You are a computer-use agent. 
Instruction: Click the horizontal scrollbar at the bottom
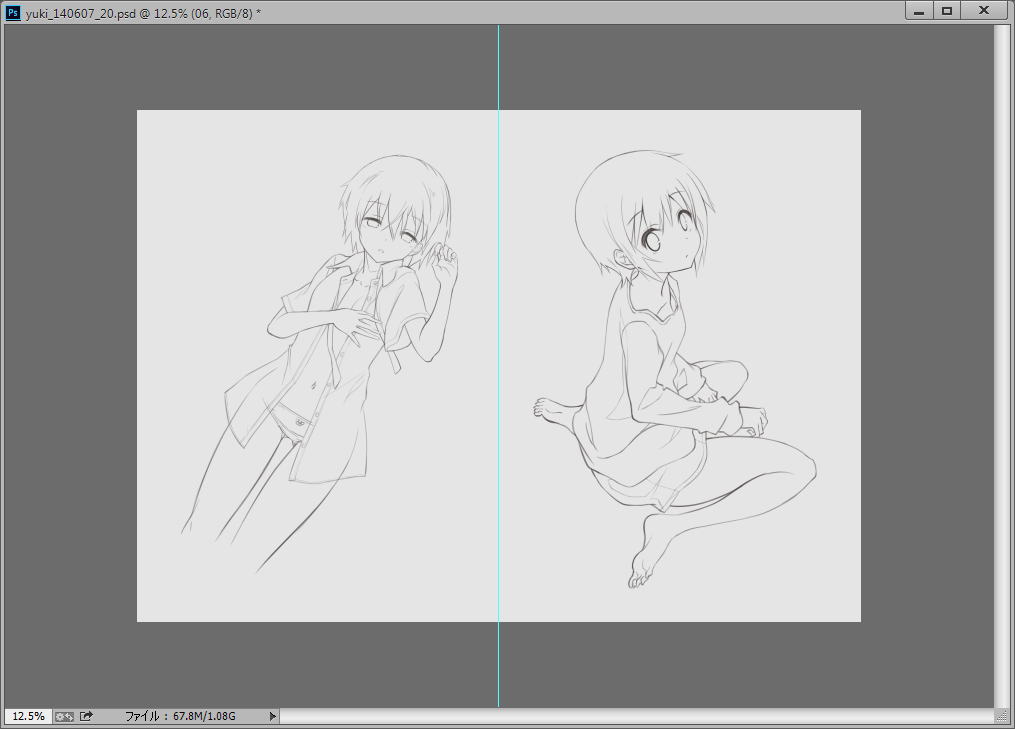tap(637, 716)
